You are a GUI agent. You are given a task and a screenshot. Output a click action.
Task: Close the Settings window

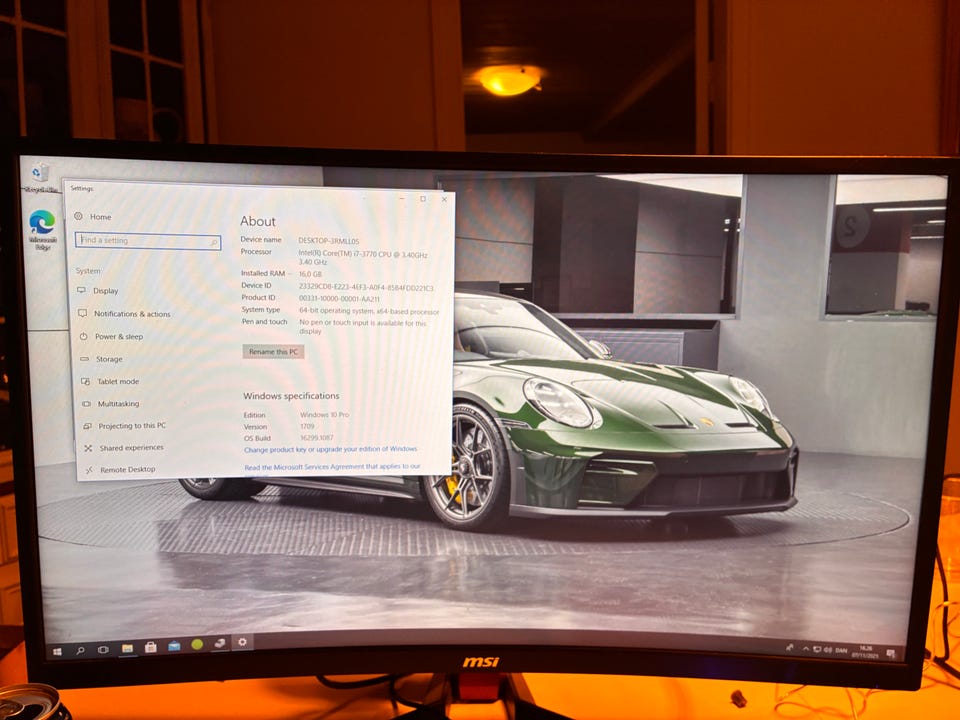pyautogui.click(x=444, y=199)
